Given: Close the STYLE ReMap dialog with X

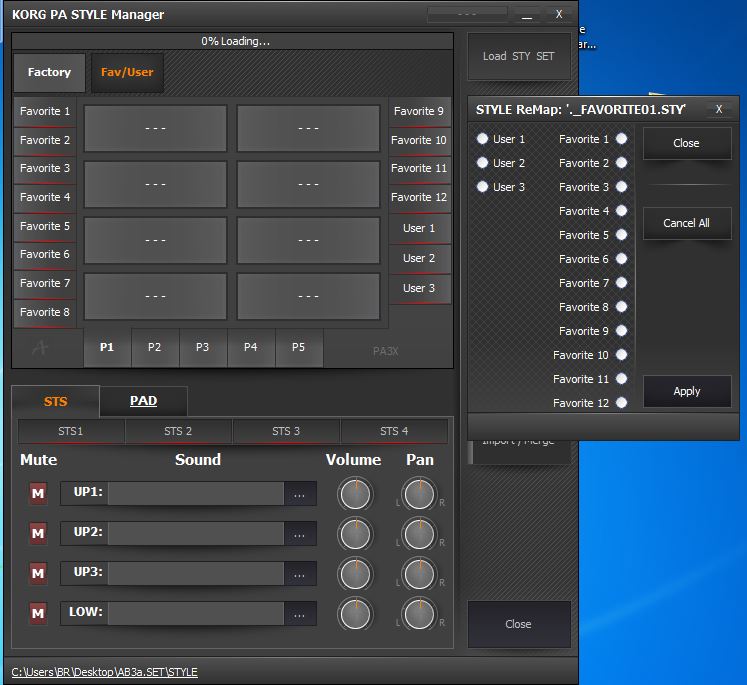Looking at the screenshot, I should [x=719, y=109].
